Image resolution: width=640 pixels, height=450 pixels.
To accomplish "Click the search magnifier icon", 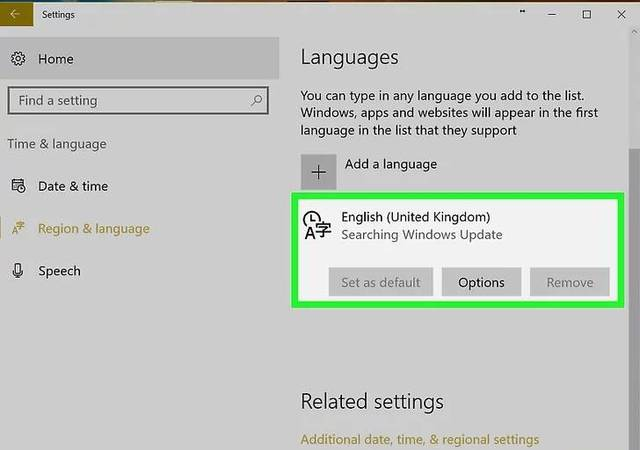I will pos(256,100).
